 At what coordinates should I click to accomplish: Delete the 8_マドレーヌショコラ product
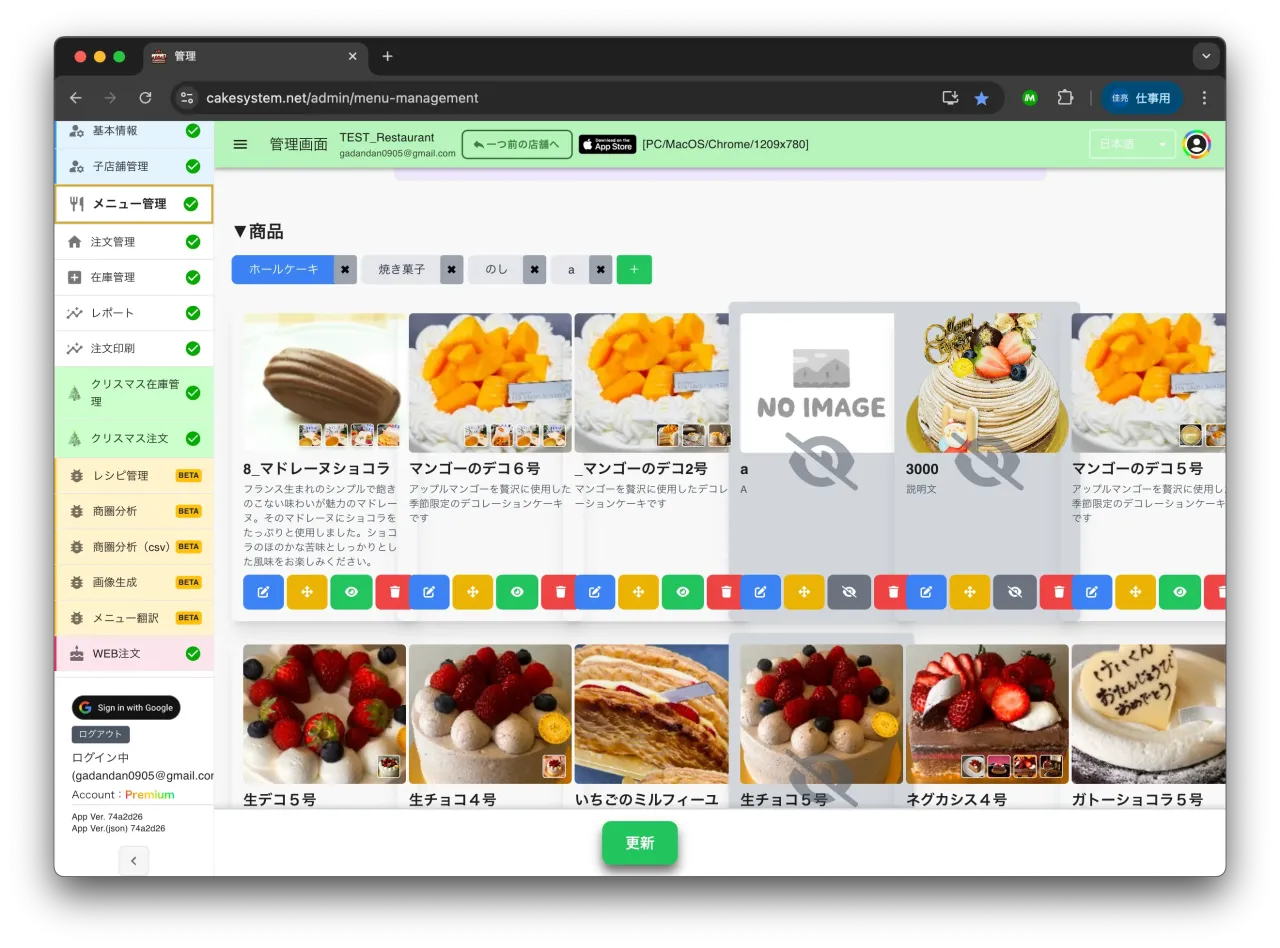point(392,592)
